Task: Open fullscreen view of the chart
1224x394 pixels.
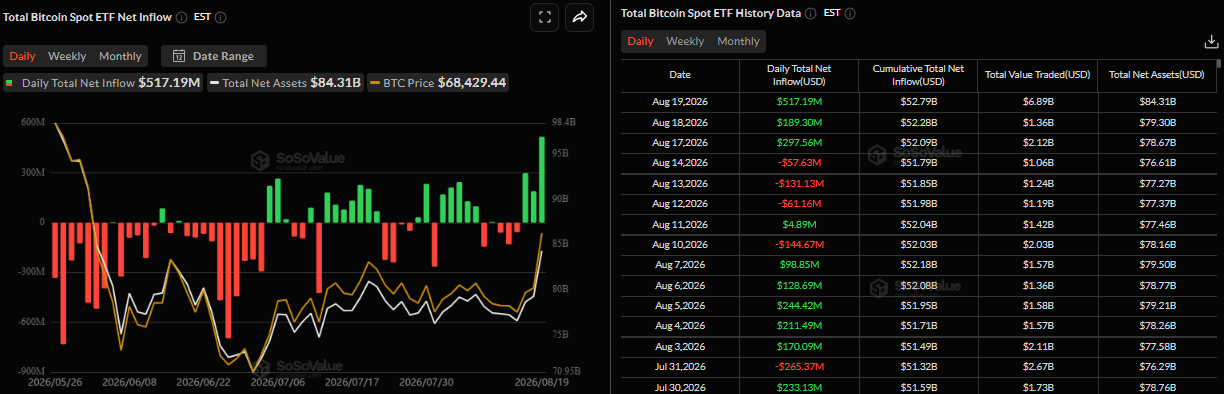Action: coord(544,16)
